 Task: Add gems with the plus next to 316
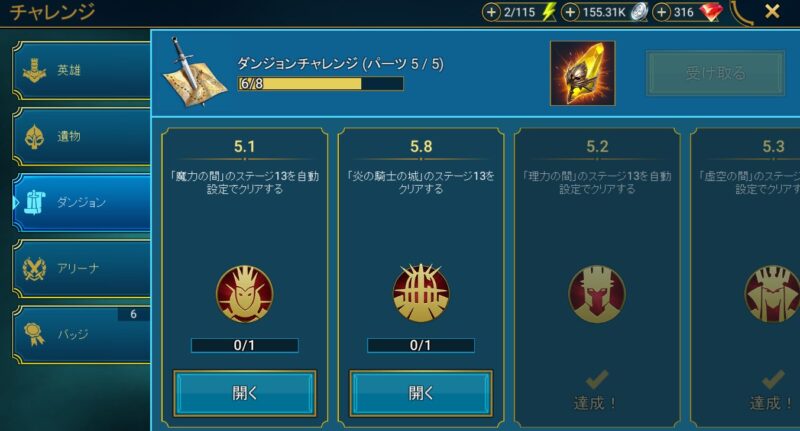661,12
